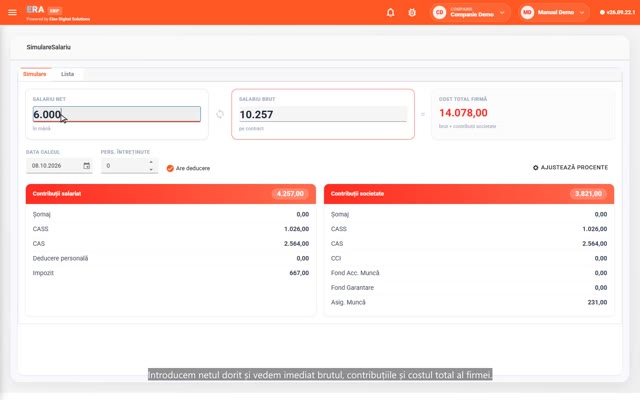
Task: Click the version v26.09.22.1 indicator
Action: click(x=617, y=12)
